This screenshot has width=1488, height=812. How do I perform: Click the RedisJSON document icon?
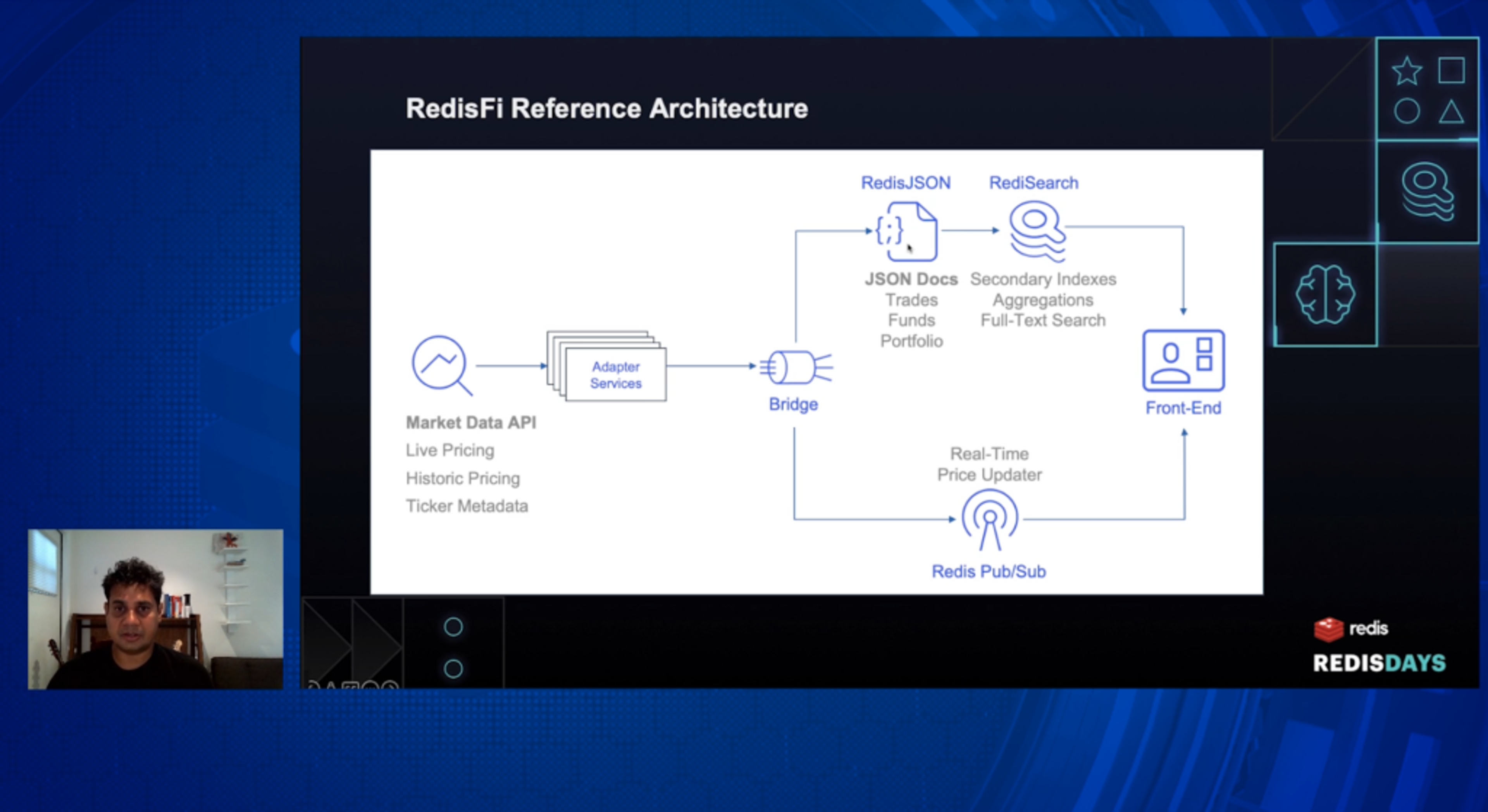click(907, 232)
